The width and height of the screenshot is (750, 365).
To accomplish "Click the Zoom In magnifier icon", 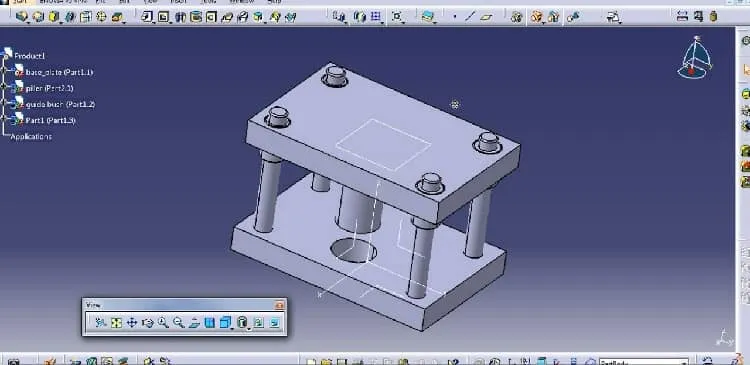I will point(163,323).
